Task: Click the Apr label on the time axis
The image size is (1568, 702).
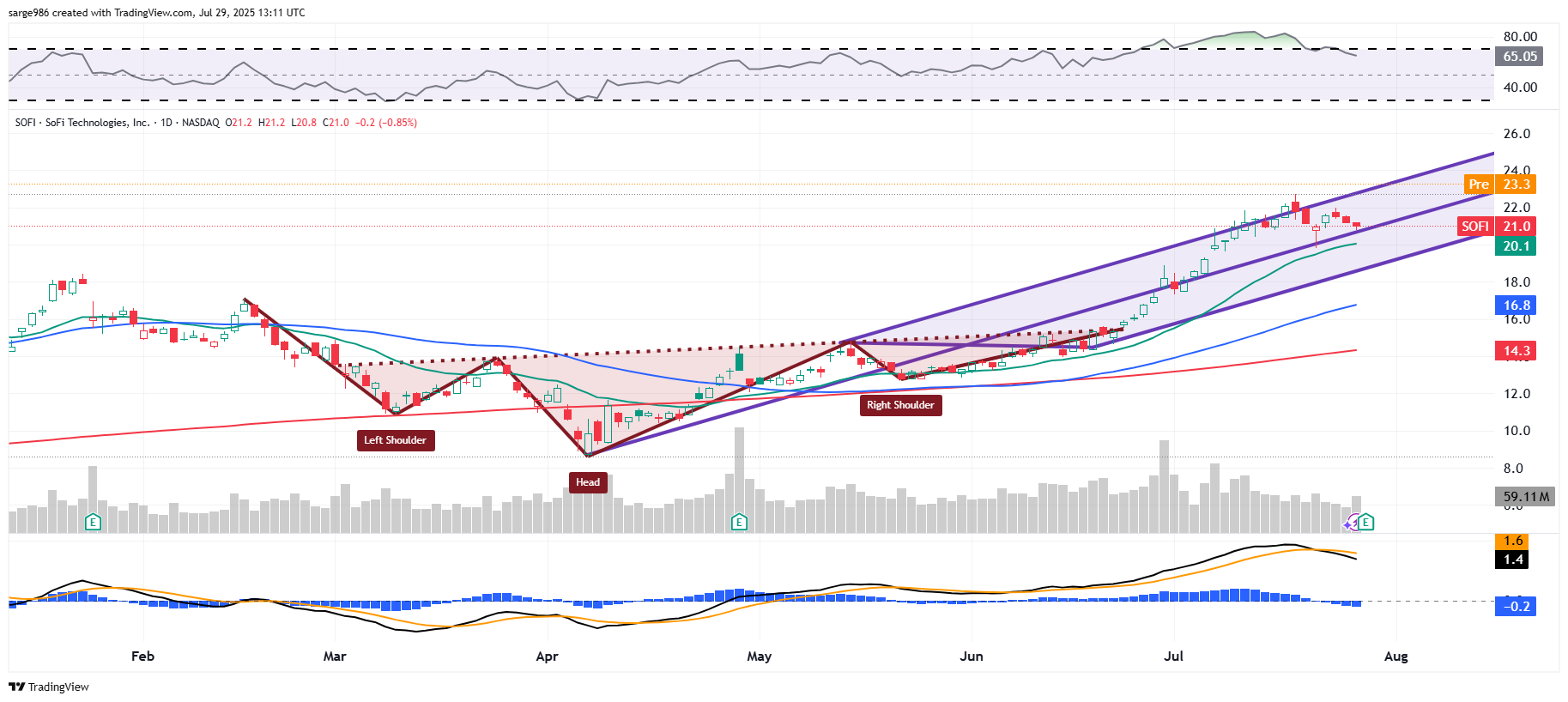Action: [547, 657]
